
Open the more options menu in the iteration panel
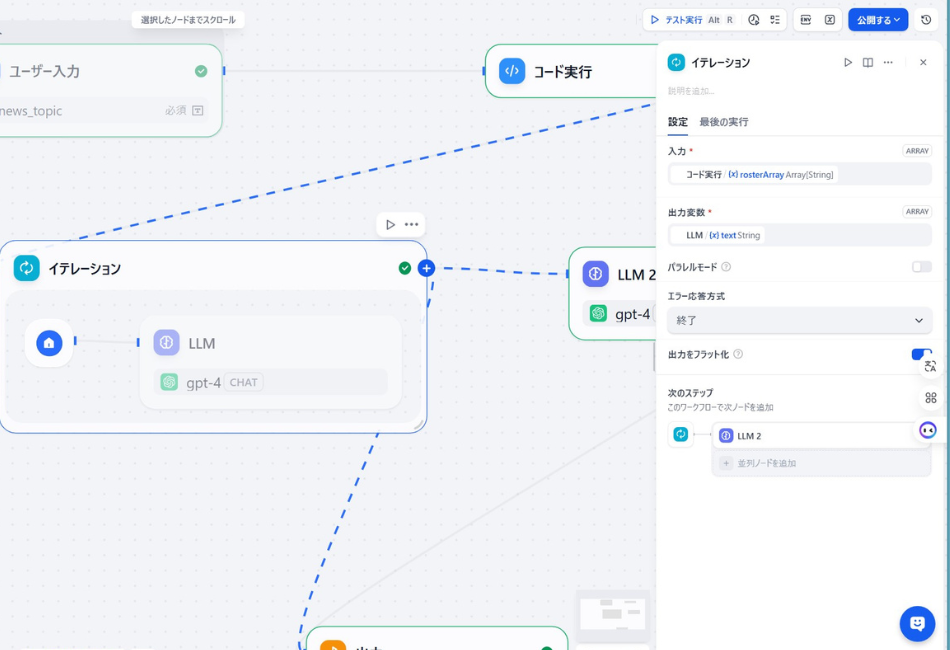(x=888, y=62)
